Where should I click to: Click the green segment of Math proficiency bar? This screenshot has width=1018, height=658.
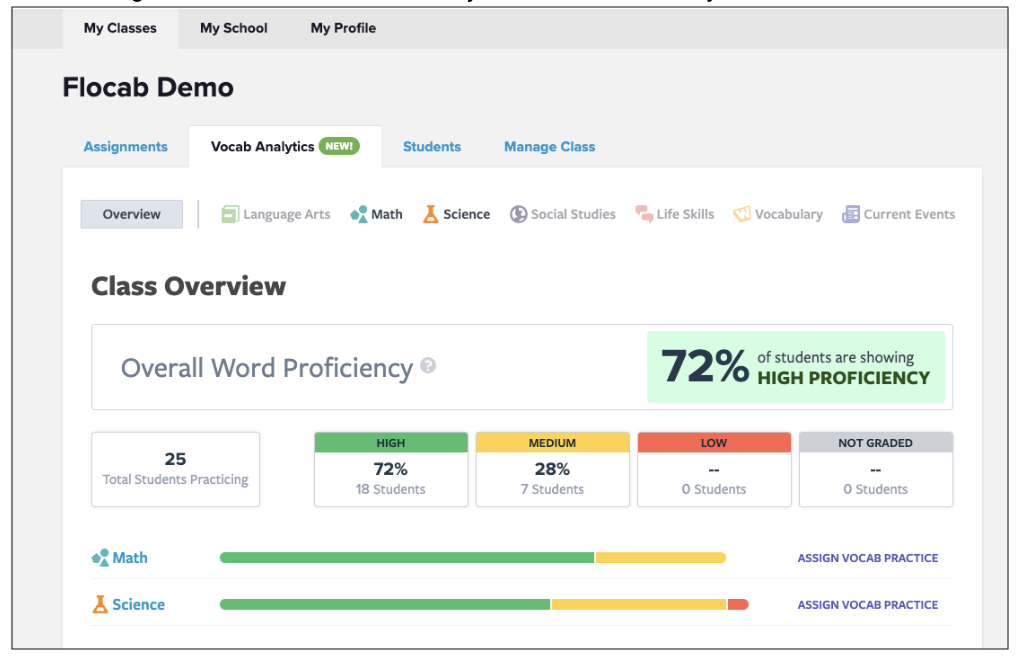pos(407,557)
